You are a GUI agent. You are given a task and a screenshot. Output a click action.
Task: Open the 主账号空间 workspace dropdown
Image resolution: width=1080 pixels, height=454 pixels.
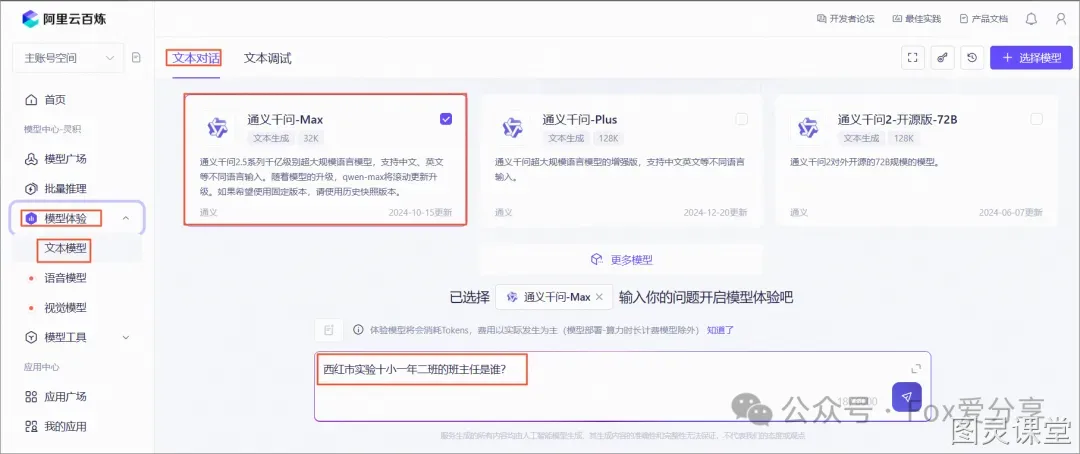pyautogui.click(x=68, y=58)
